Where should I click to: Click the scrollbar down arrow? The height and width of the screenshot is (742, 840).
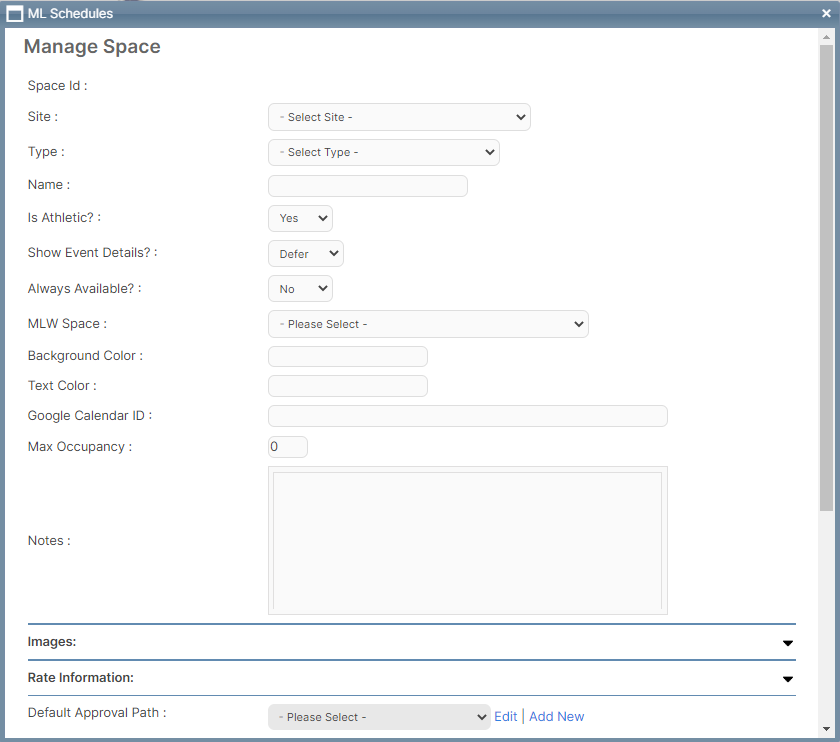[826, 729]
